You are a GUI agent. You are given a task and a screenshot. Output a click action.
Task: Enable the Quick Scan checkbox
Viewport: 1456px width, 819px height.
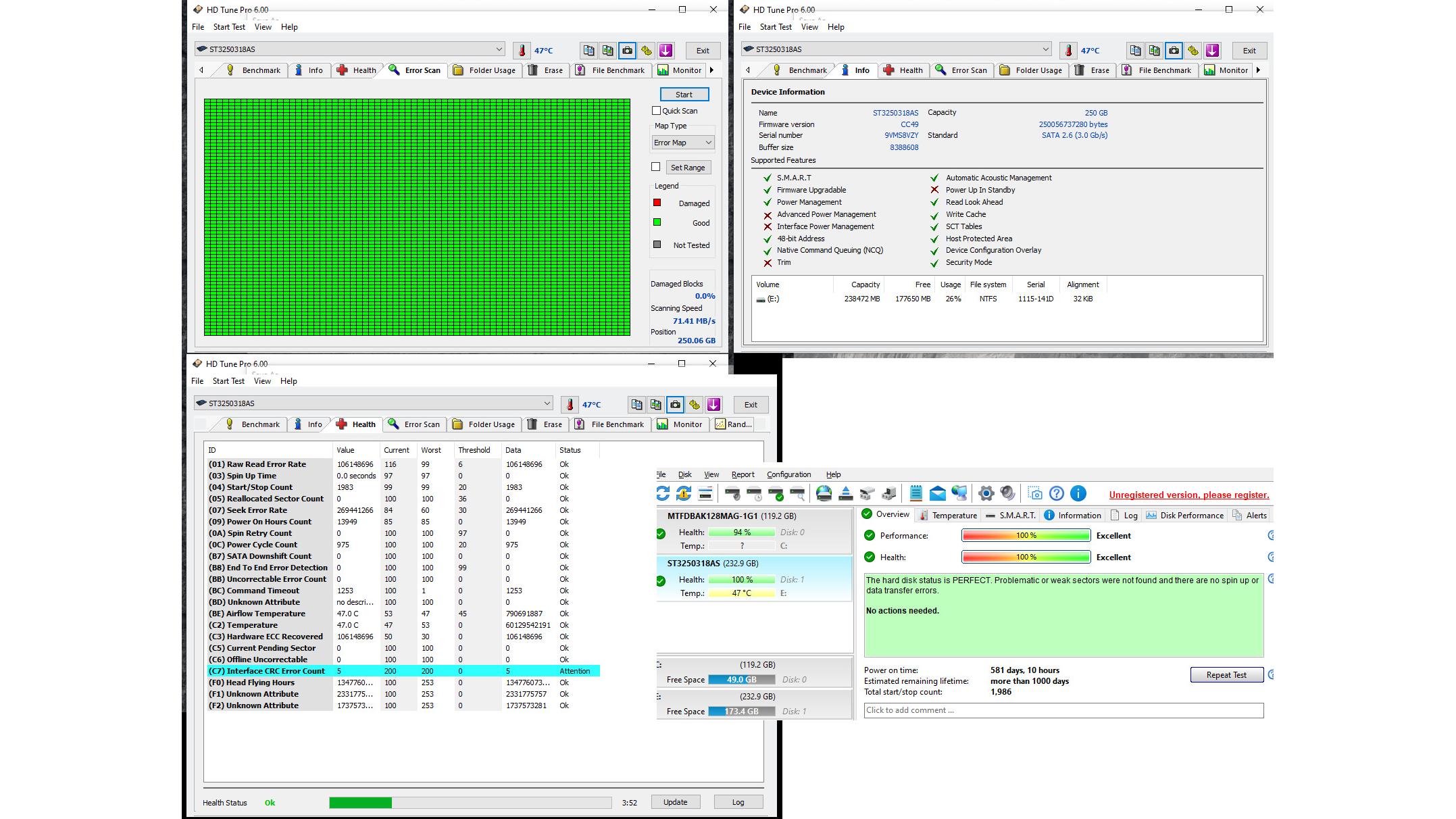point(656,111)
